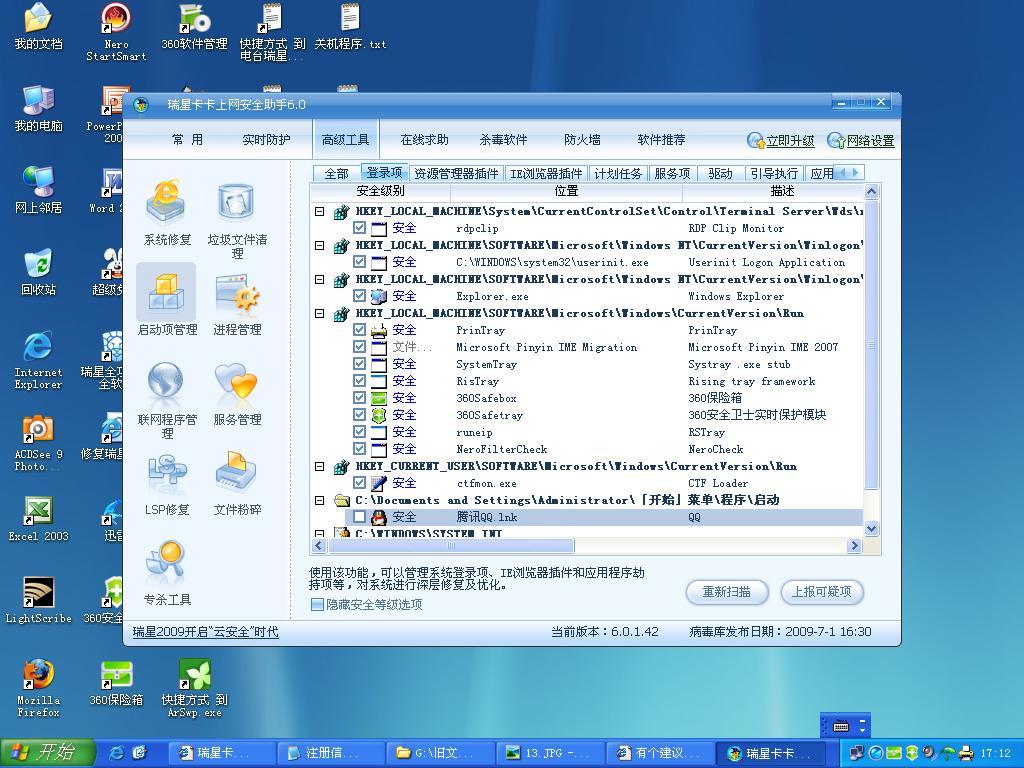This screenshot has height=768, width=1024.
Task: Uncheck Microsoft Pinyin IME Migration entry
Action: [x=359, y=347]
